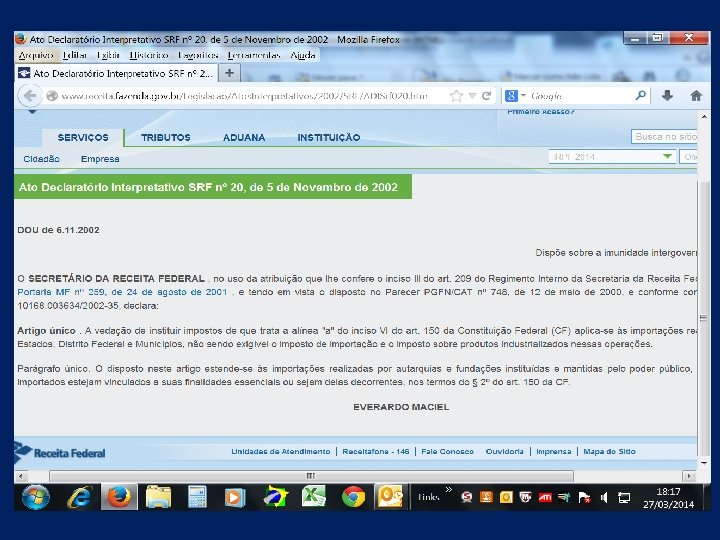Go to the Firefox home page icon
This screenshot has height=540, width=720.
pyautogui.click(x=696, y=96)
